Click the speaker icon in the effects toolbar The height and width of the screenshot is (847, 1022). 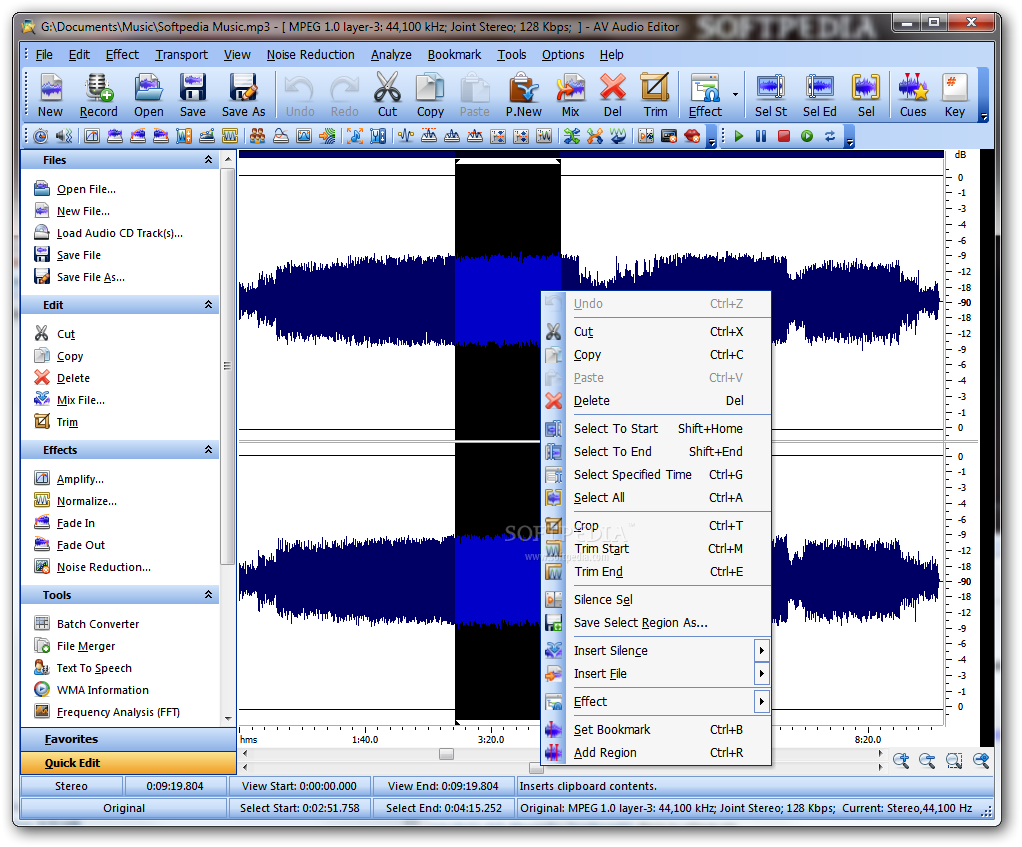pyautogui.click(x=64, y=136)
